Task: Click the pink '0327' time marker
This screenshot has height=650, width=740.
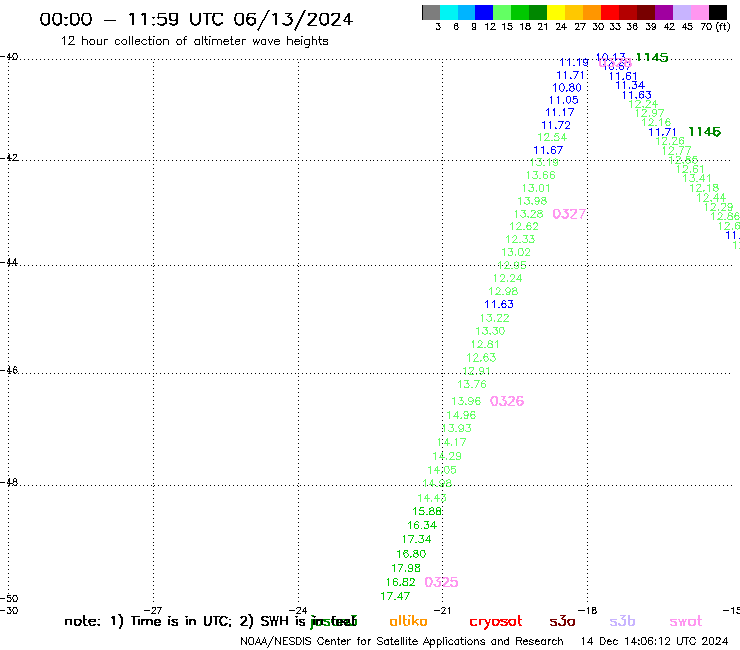Action: 569,214
